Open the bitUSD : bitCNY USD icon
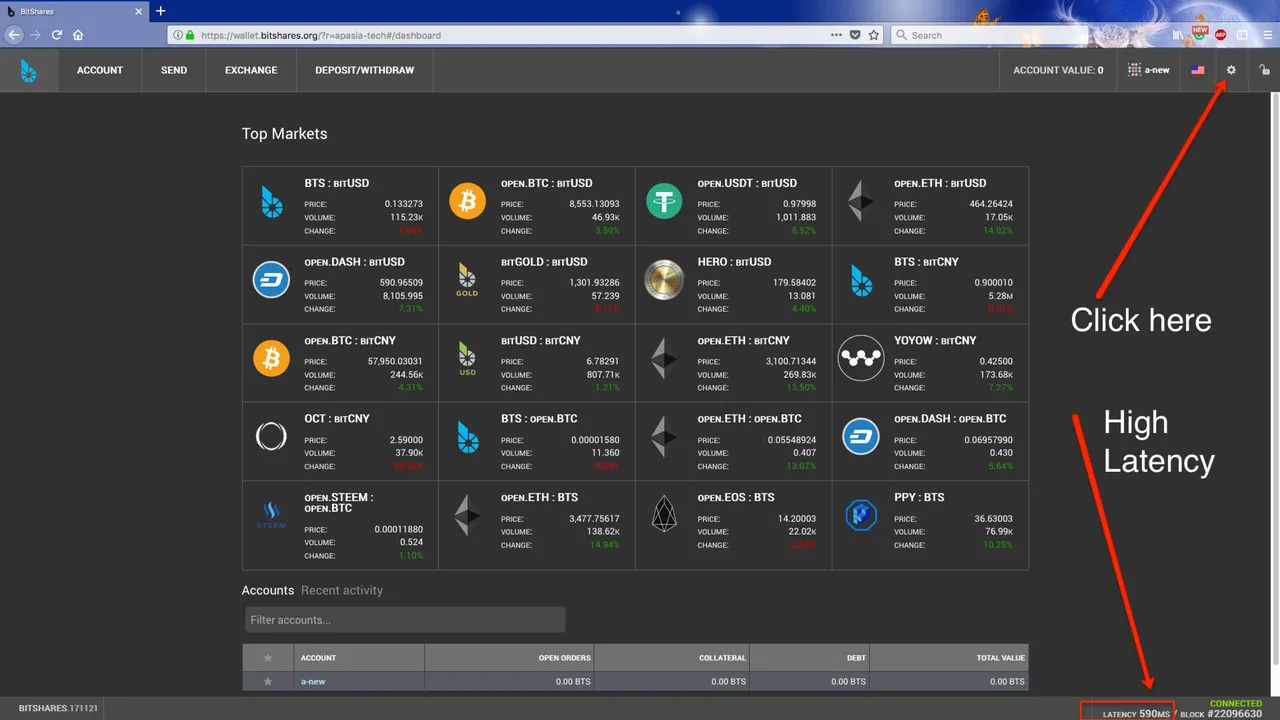Viewport: 1280px width, 720px height. [x=467, y=358]
